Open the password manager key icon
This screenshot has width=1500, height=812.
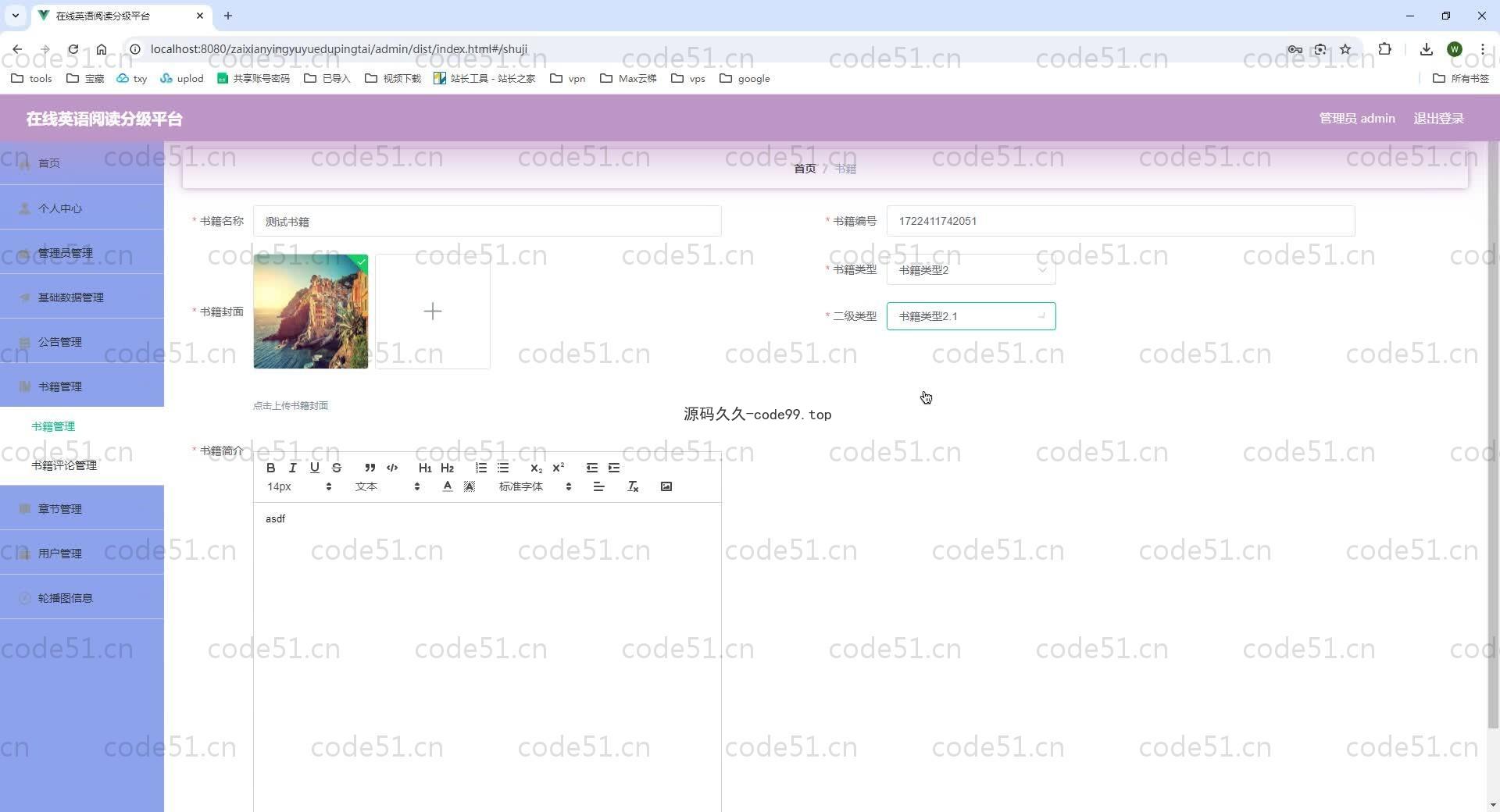[x=1295, y=49]
